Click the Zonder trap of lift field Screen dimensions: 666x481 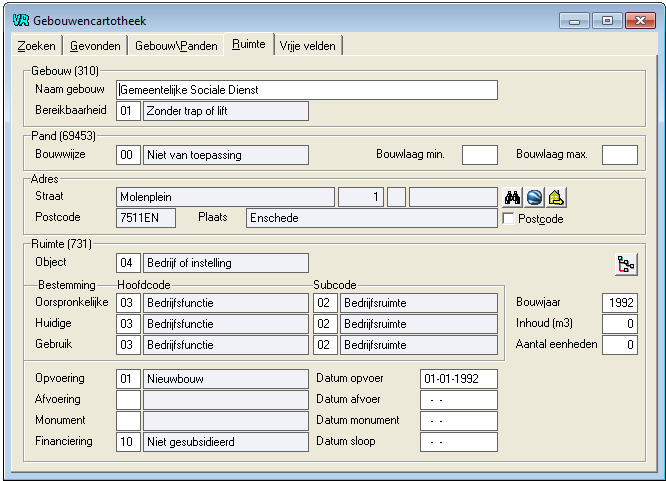click(x=226, y=111)
